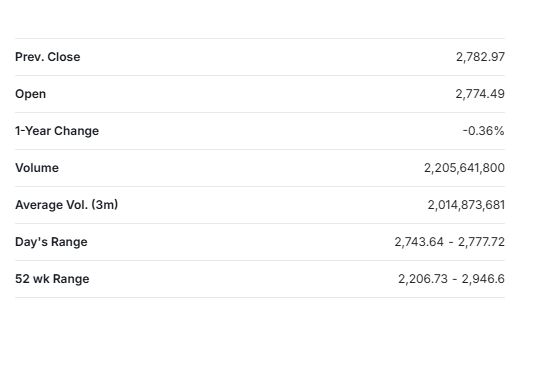Select the 52-week low 2,206.73
This screenshot has height=367, width=537.
coord(423,279)
